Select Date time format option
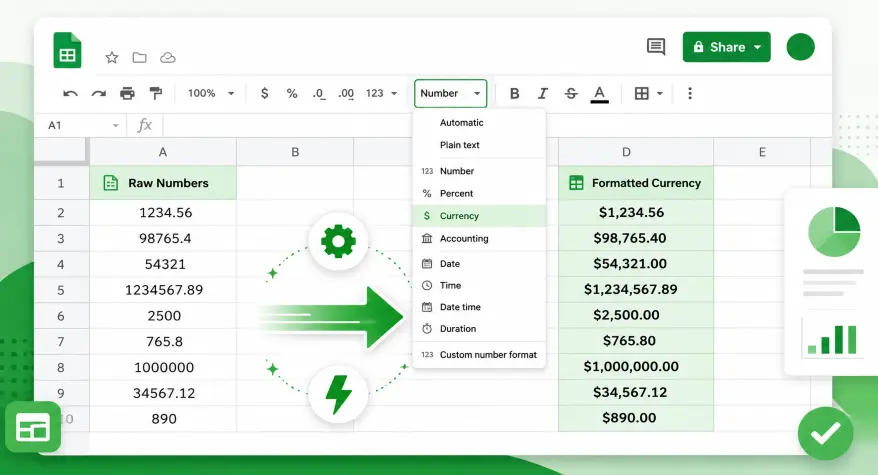 pyautogui.click(x=479, y=307)
